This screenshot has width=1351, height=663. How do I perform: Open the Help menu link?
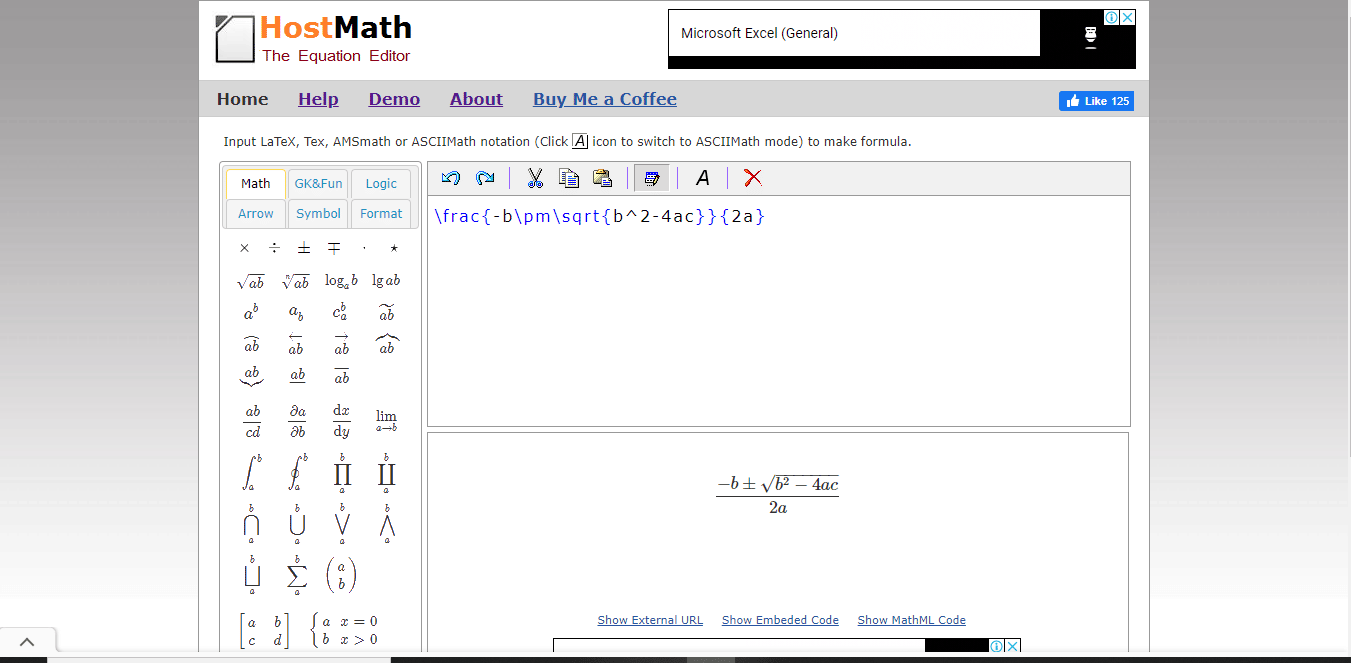coord(318,99)
